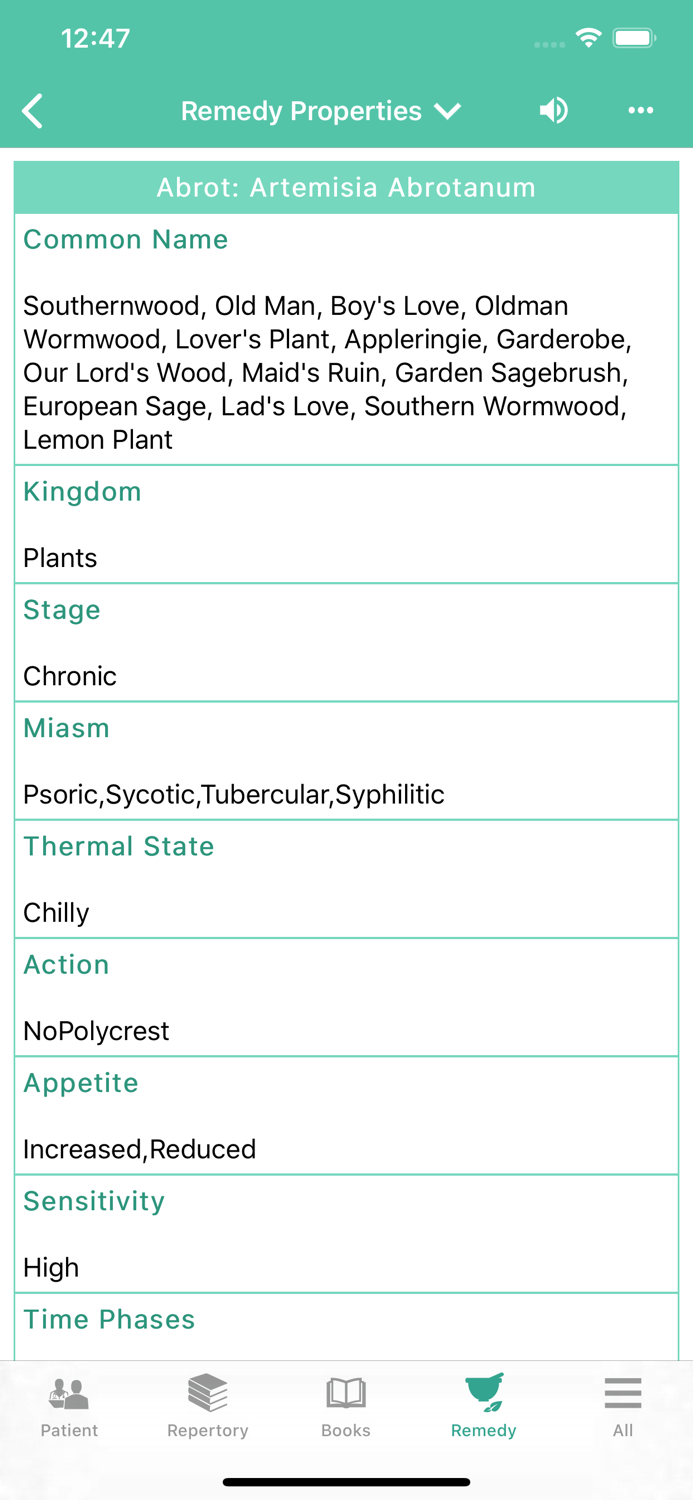Screen dimensions: 693x1500
Task: Tap the open Books icon
Action: click(346, 1392)
